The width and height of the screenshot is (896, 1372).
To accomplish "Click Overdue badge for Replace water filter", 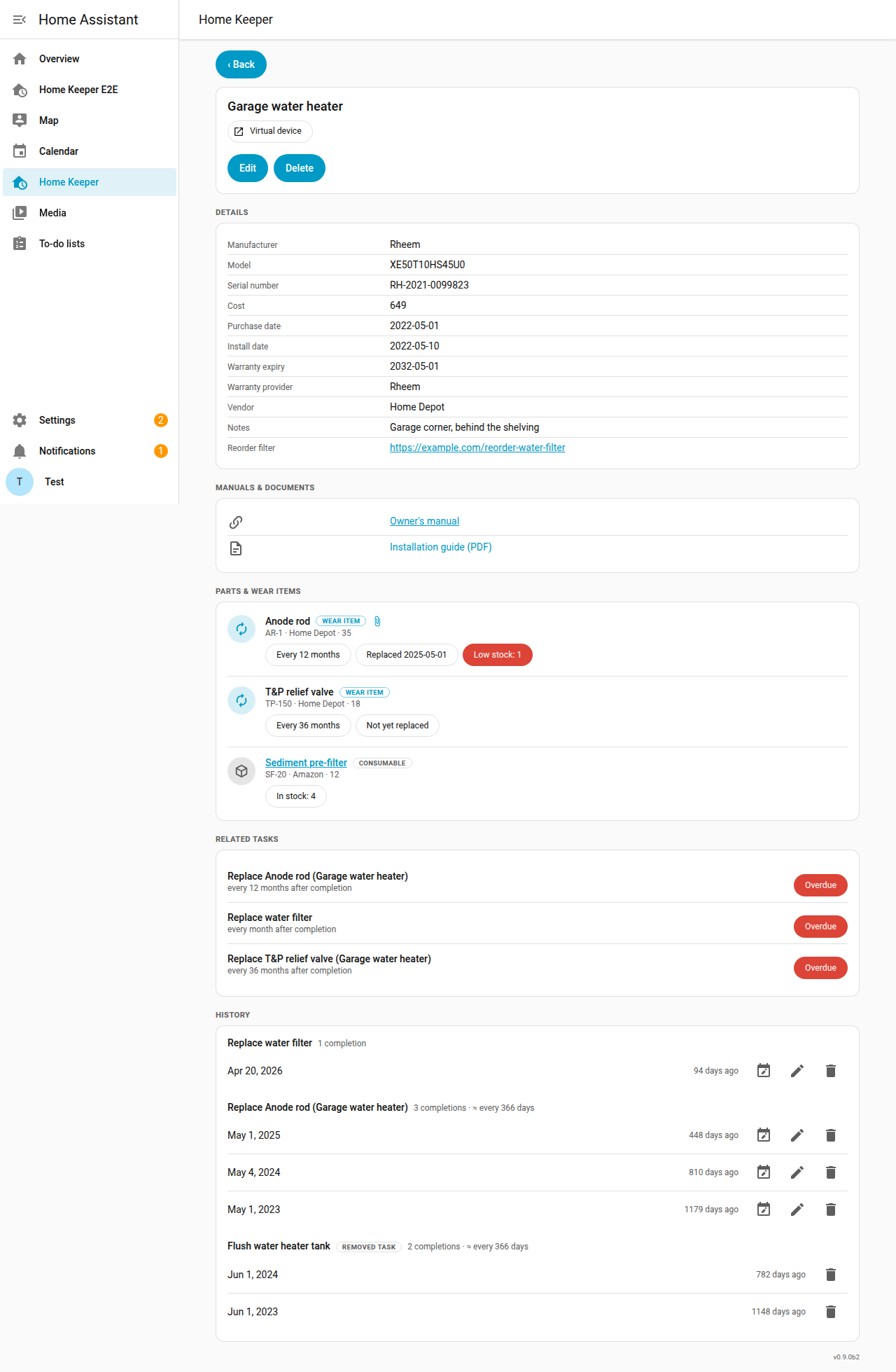I will click(820, 927).
